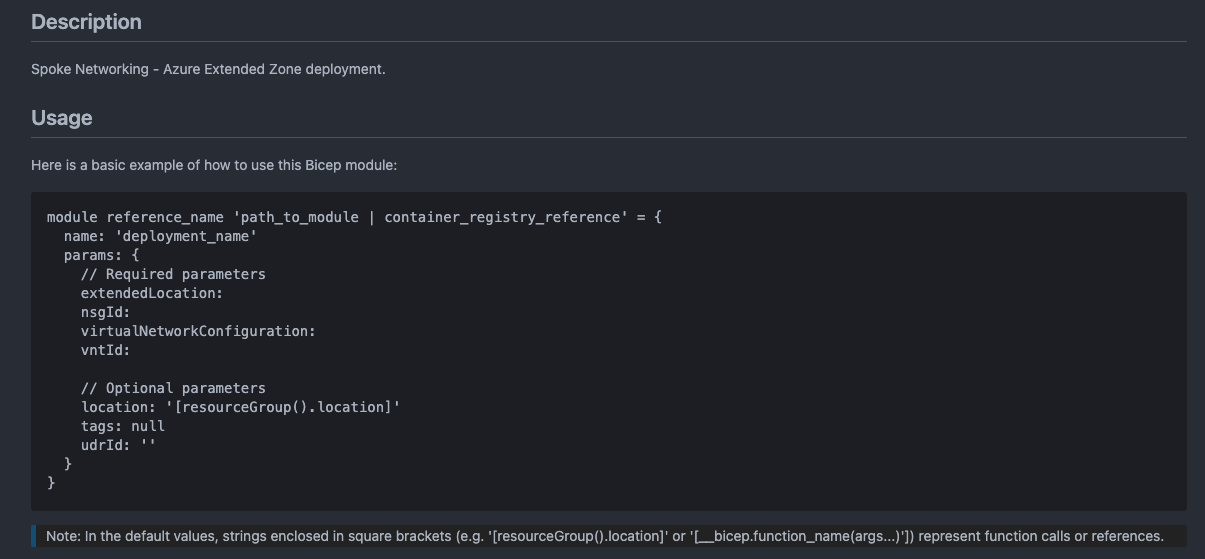Click the 'params: {' code line
Viewport: 1205px width, 559px height.
(x=101, y=255)
